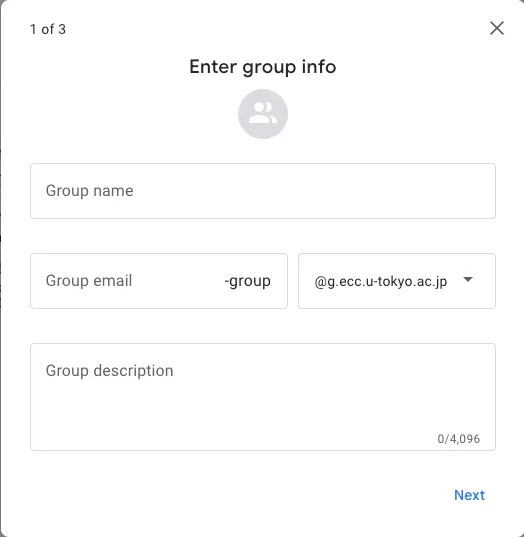Focus the Group email text field
This screenshot has width=524, height=537.
(159, 281)
